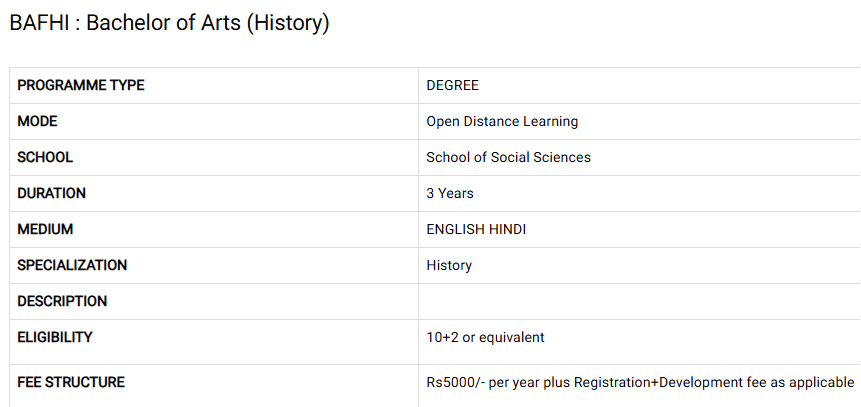Screen dimensions: 861x407
Task: Select the MEDIUM row label
Action: (x=45, y=229)
